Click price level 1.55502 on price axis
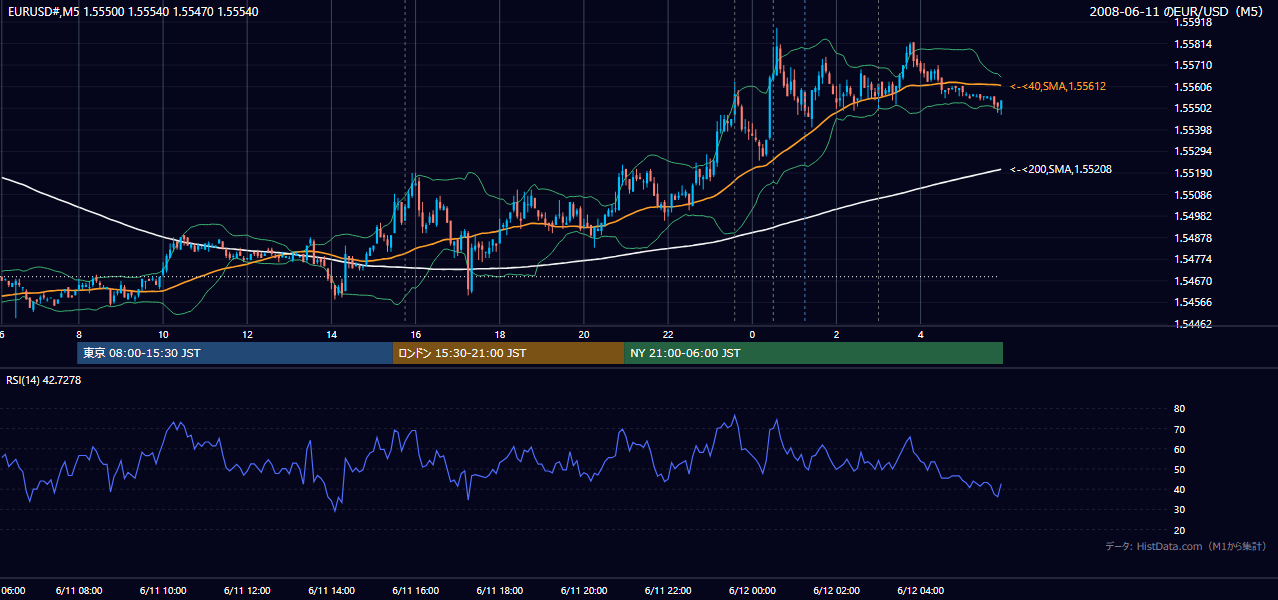The height and width of the screenshot is (600, 1278). click(x=1193, y=108)
